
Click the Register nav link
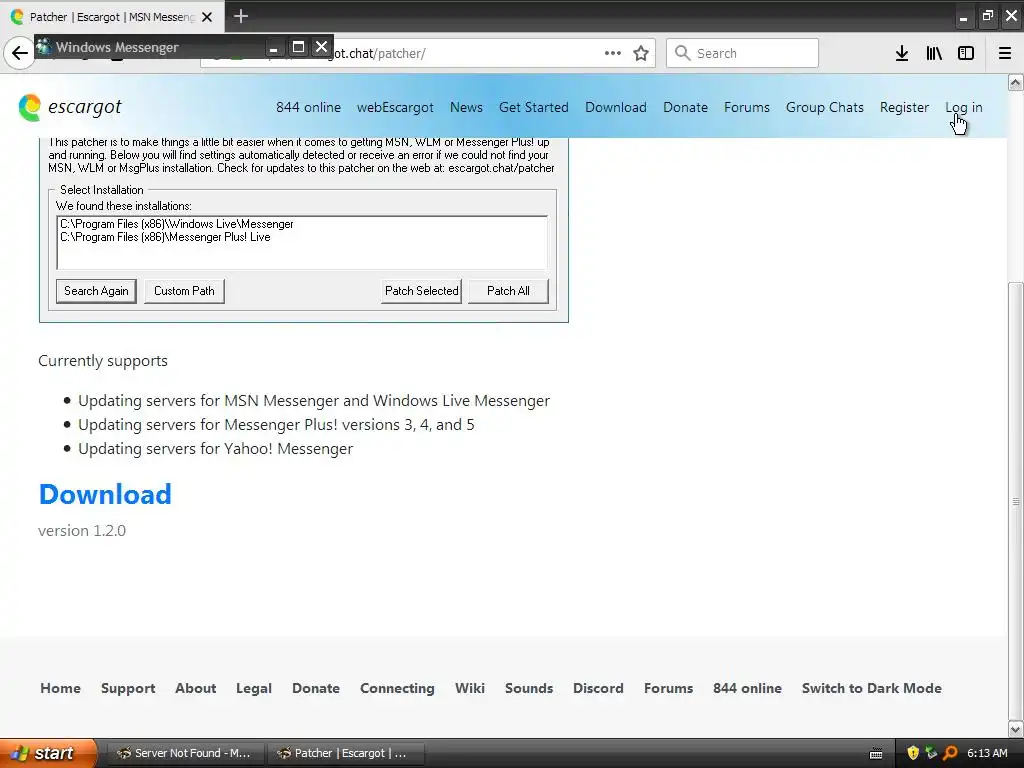coord(904,107)
